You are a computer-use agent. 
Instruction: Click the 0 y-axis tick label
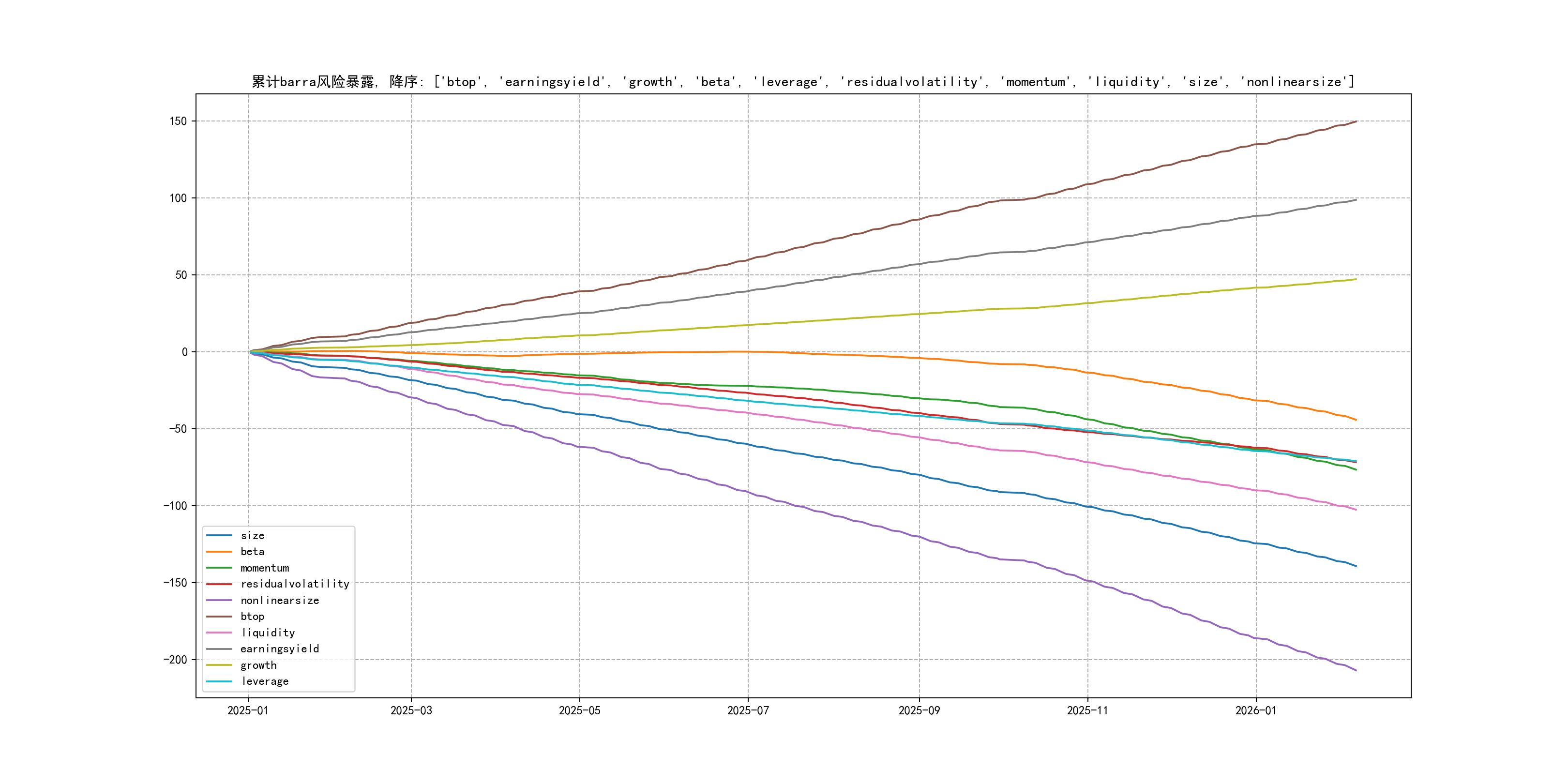(184, 352)
